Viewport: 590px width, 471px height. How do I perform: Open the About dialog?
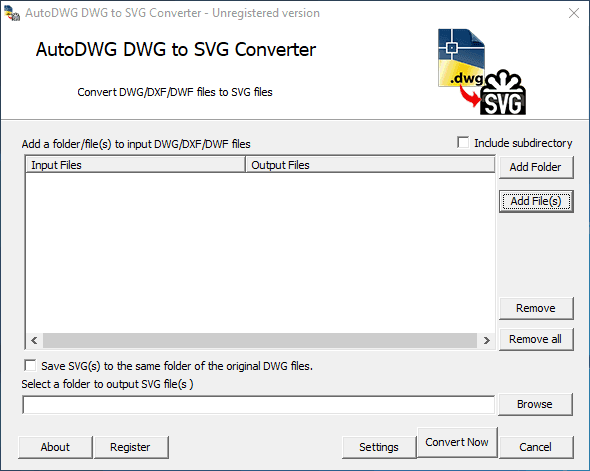[x=55, y=447]
